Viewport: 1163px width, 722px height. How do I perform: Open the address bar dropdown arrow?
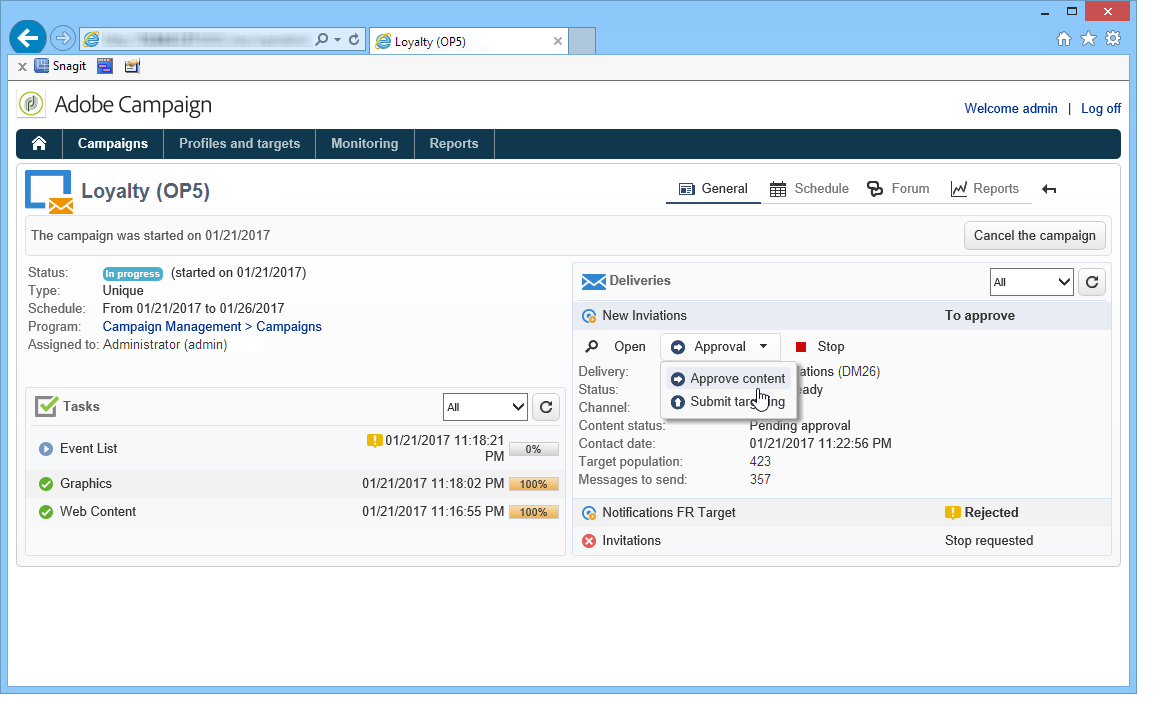pyautogui.click(x=337, y=39)
